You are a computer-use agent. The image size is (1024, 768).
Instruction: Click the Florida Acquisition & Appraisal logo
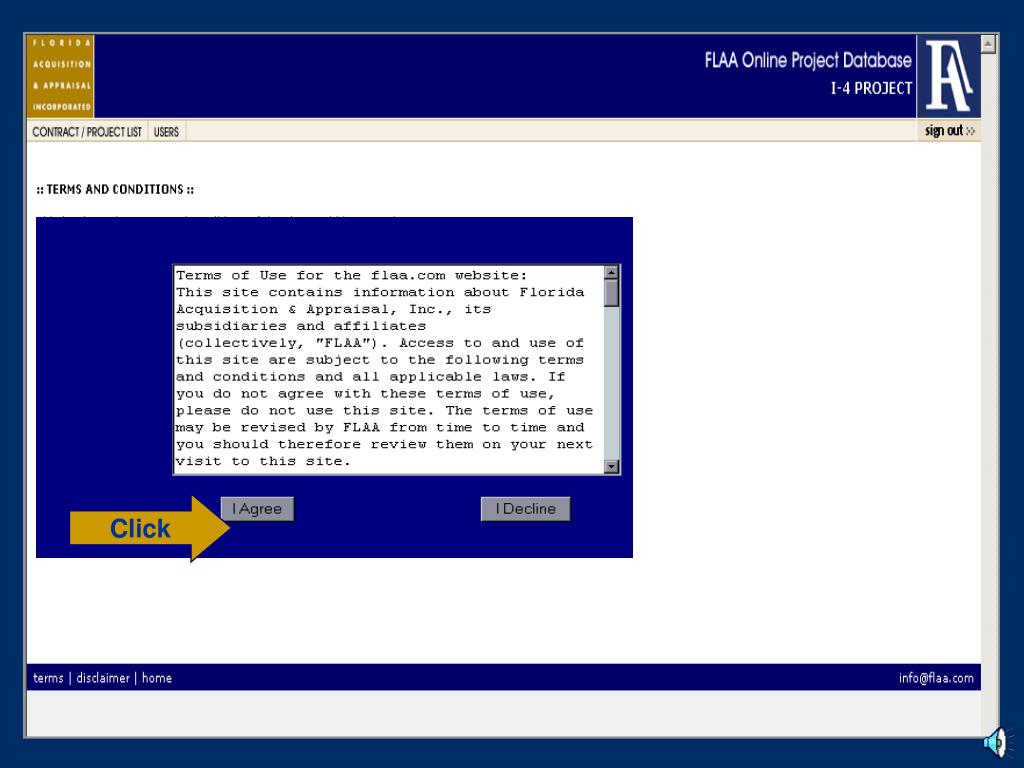60,76
